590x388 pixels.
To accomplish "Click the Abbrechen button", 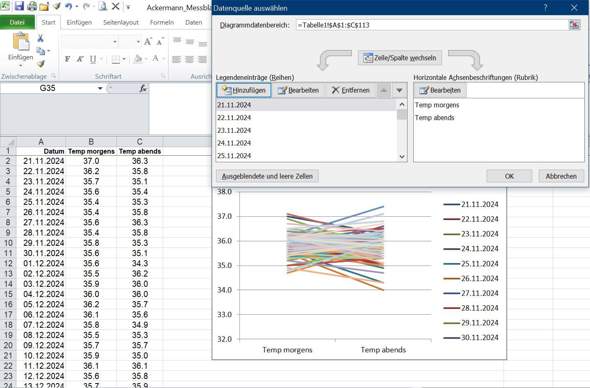I will pos(561,176).
